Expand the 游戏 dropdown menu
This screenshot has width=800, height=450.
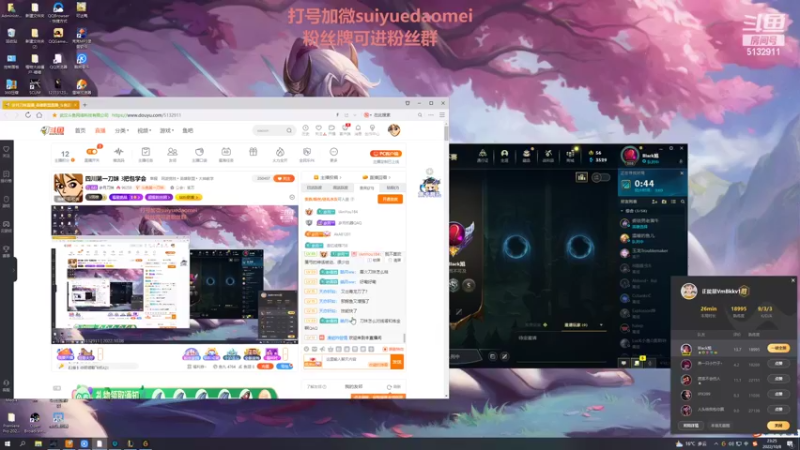click(166, 131)
